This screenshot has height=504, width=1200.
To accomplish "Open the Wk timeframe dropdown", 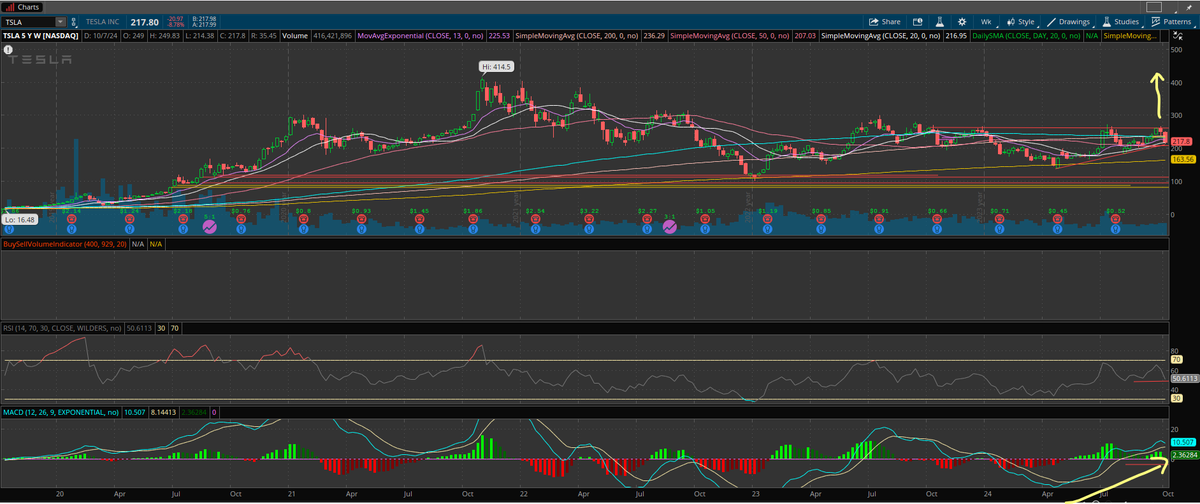I will point(986,22).
